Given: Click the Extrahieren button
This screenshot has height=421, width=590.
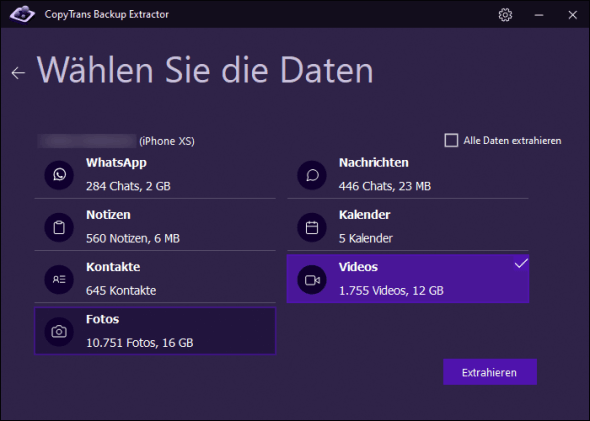Looking at the screenshot, I should [490, 372].
